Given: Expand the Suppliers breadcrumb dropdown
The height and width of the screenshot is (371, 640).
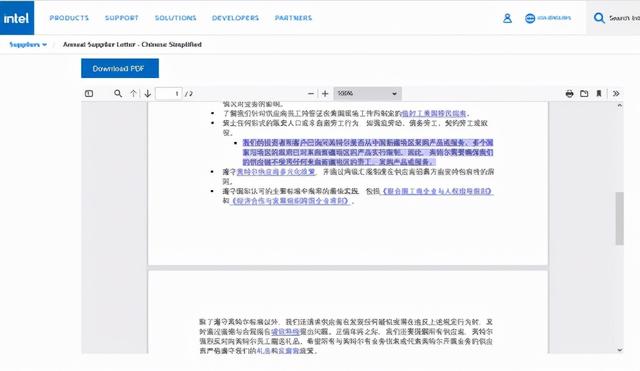Looking at the screenshot, I should [x=28, y=44].
